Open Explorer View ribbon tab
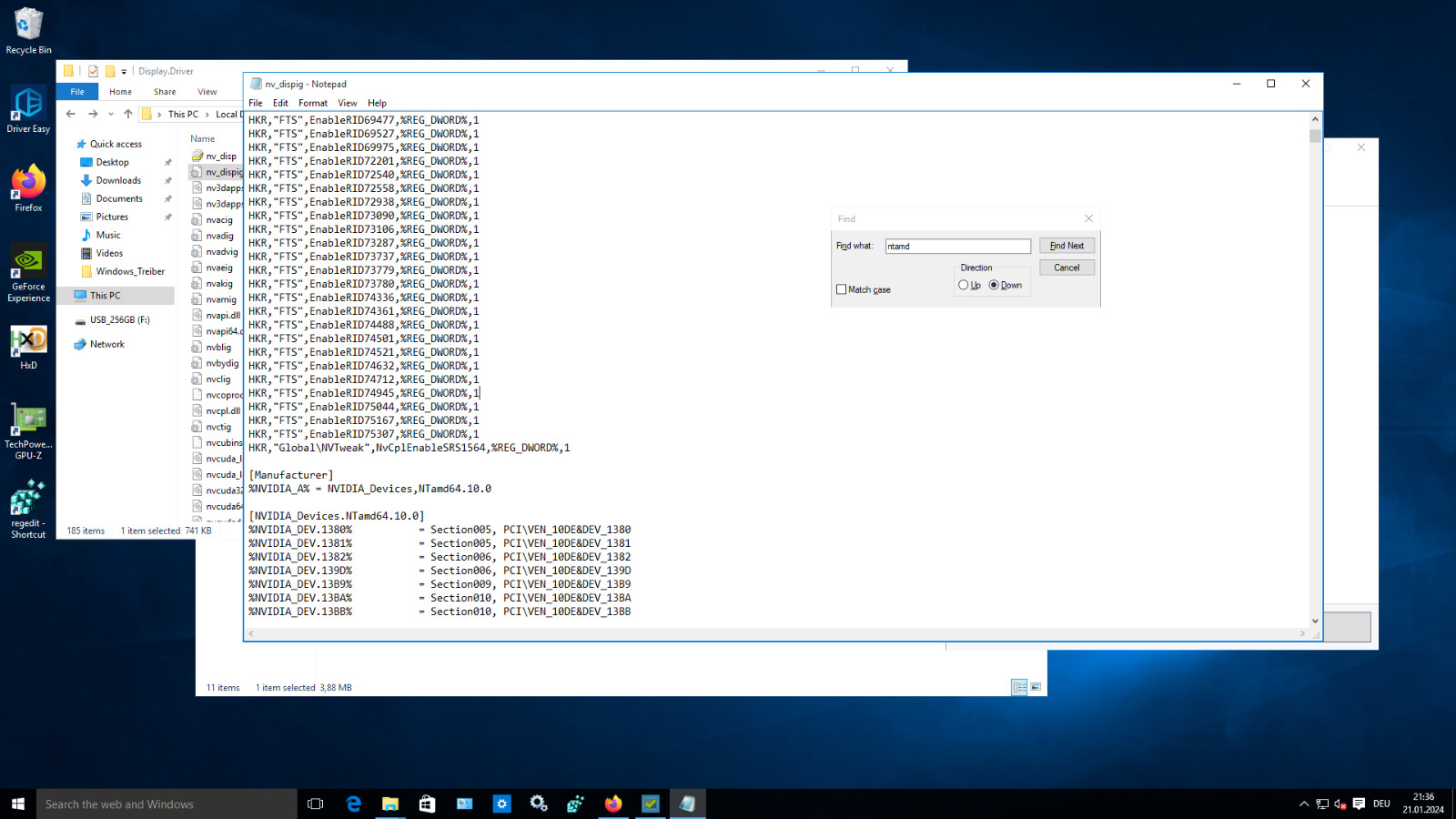 (207, 92)
